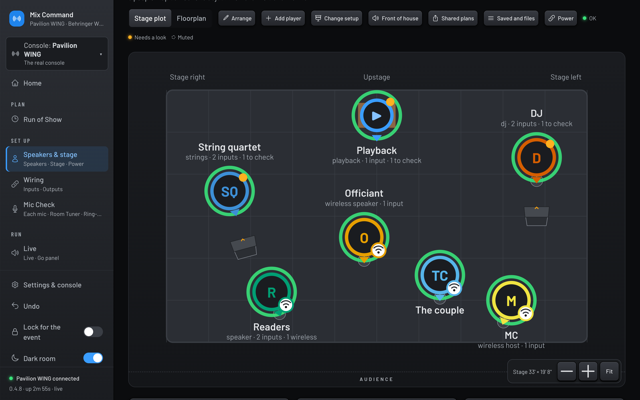Click the Fit button

coord(609,371)
